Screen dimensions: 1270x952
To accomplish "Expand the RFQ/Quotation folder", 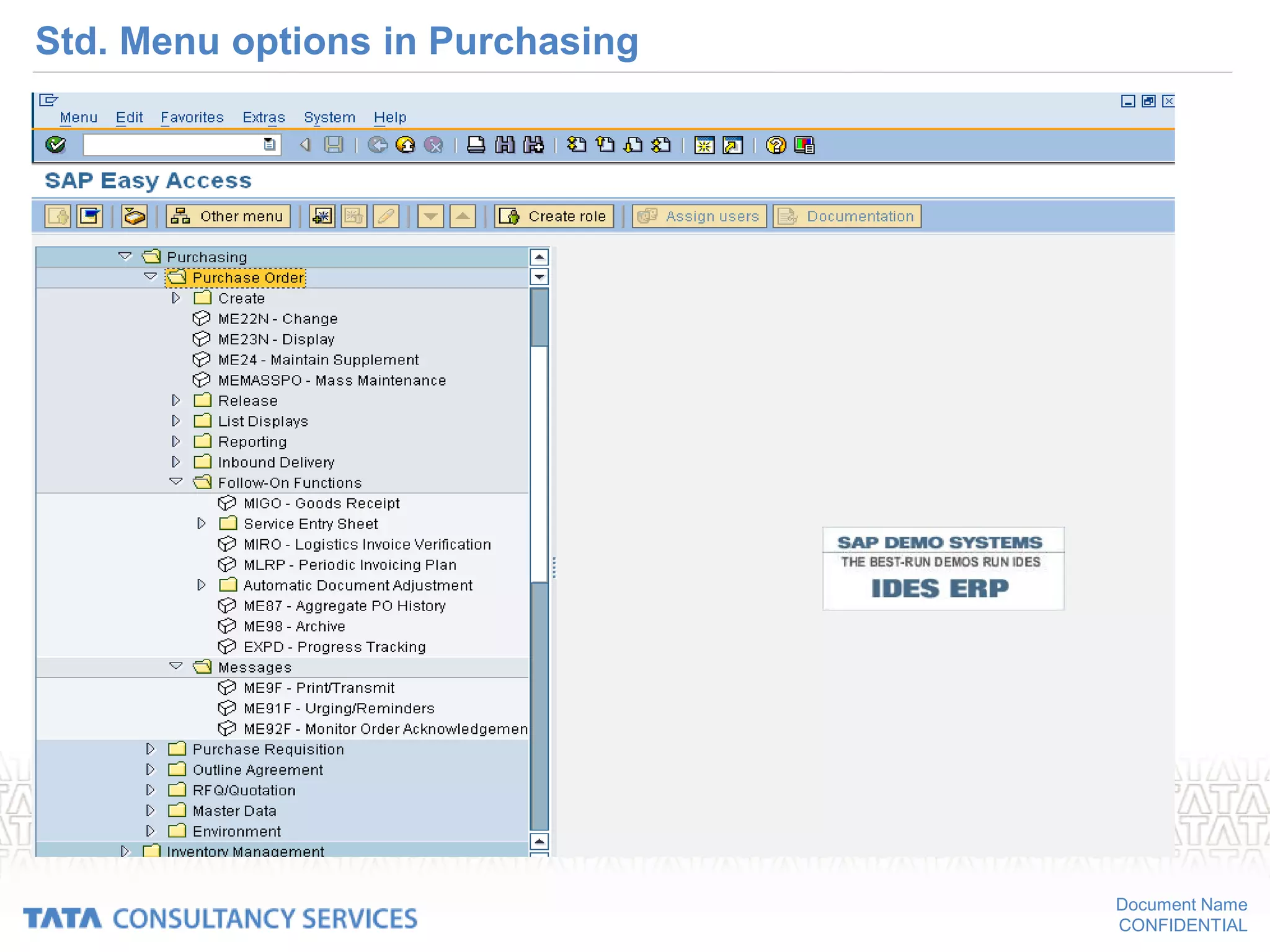I will point(151,790).
